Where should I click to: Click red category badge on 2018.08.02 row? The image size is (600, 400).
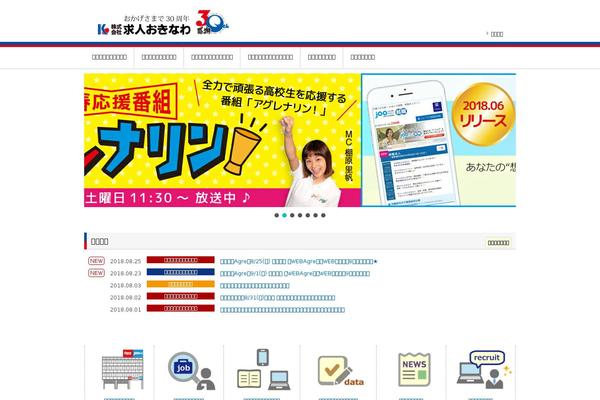pos(181,296)
